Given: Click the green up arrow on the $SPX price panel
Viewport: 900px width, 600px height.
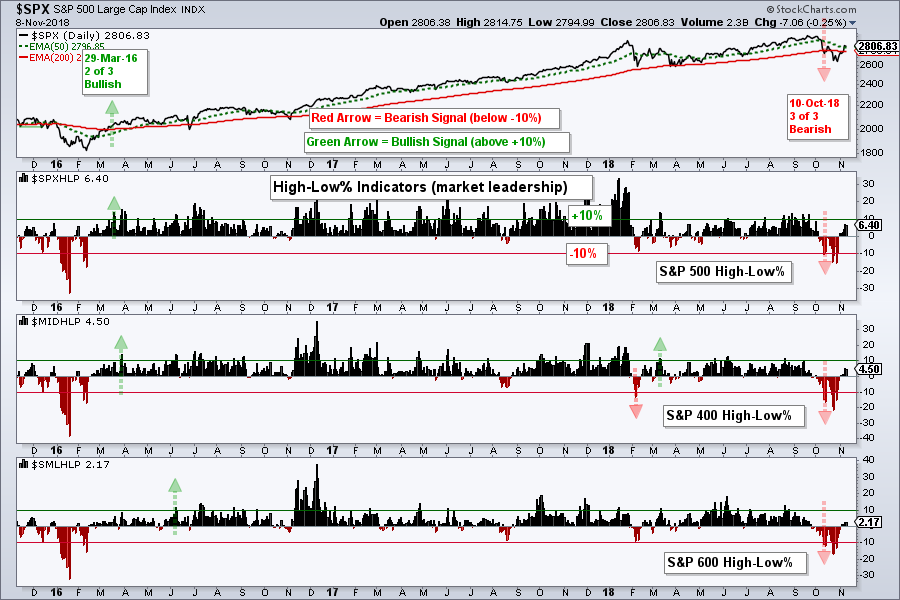Looking at the screenshot, I should [112, 123].
